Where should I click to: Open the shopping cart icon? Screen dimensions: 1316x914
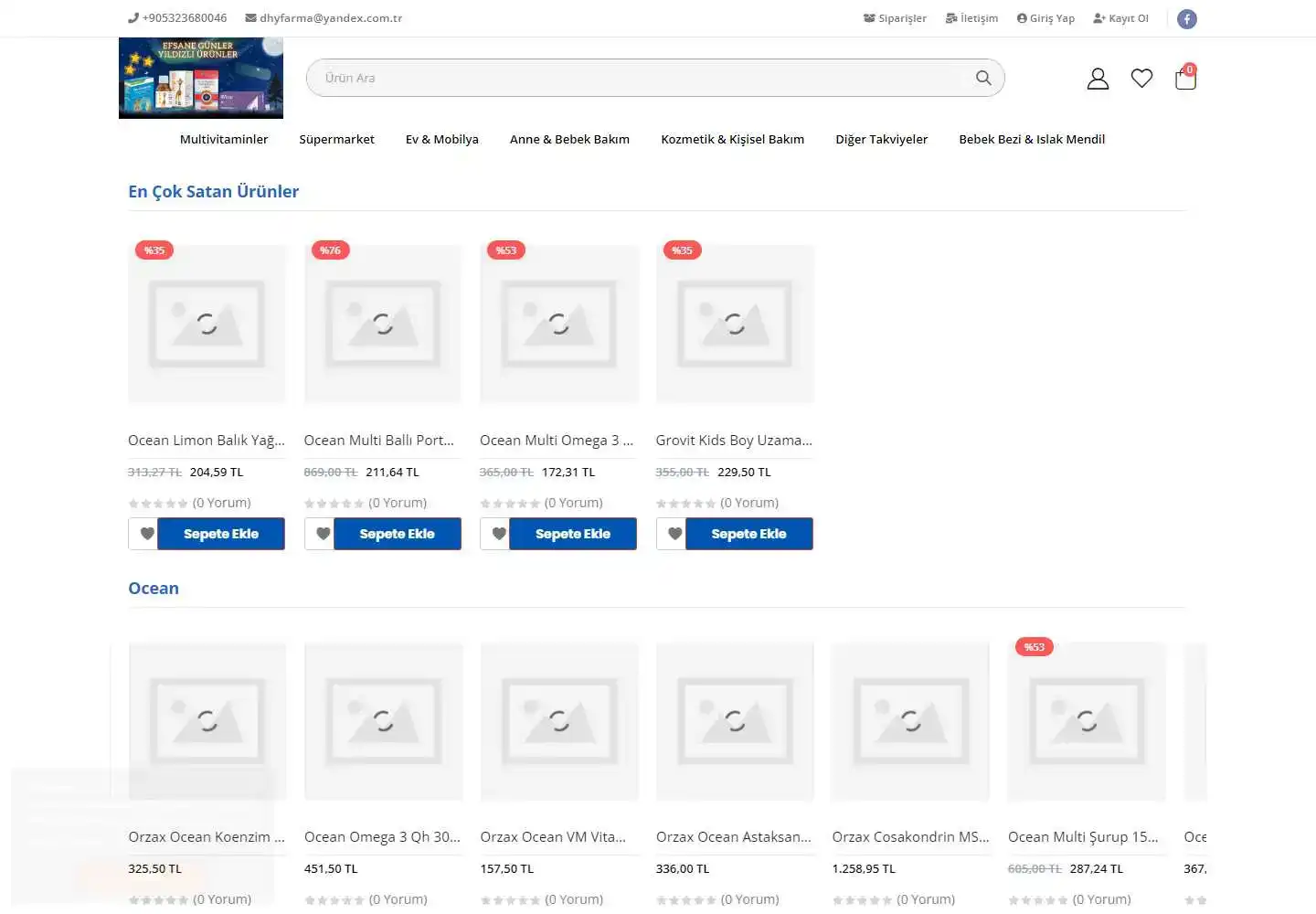click(x=1185, y=78)
